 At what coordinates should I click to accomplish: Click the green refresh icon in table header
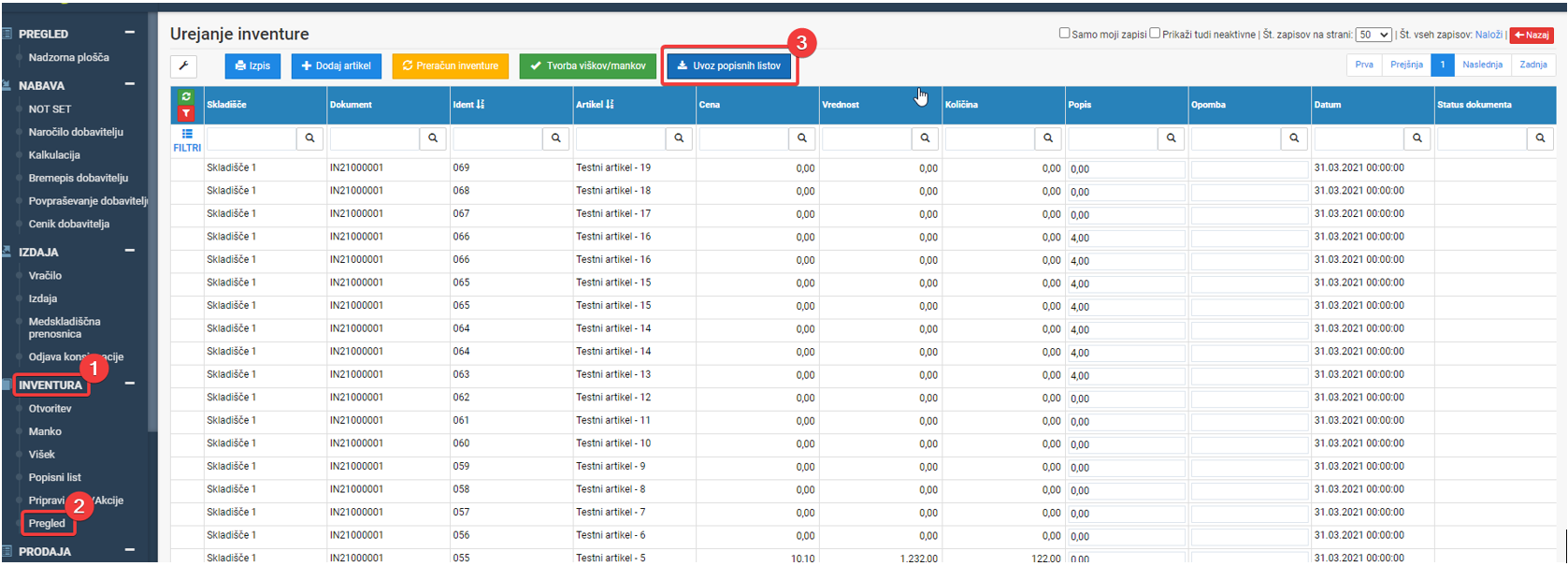tap(186, 96)
